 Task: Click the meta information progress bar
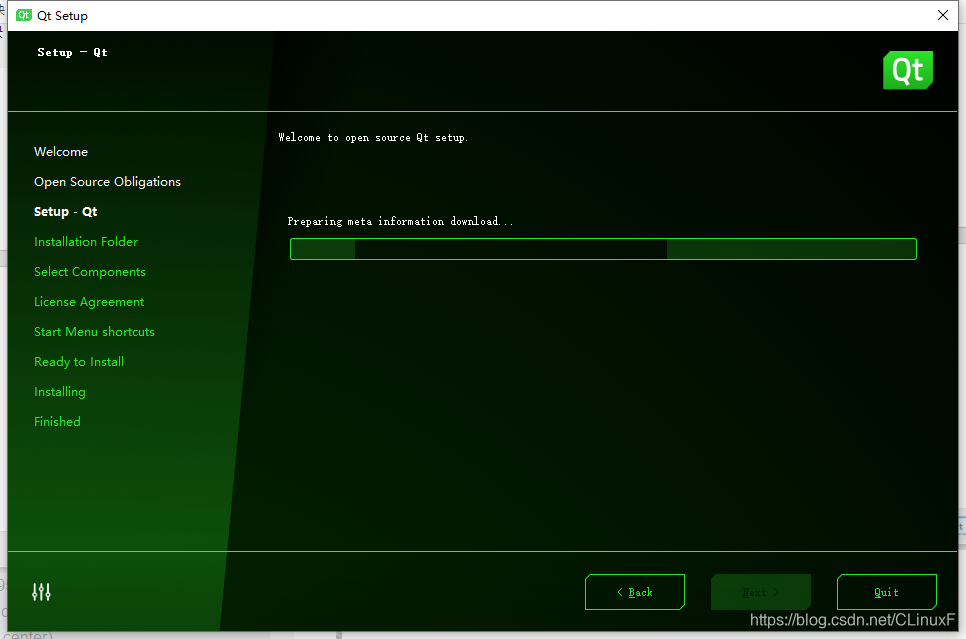(x=603, y=249)
